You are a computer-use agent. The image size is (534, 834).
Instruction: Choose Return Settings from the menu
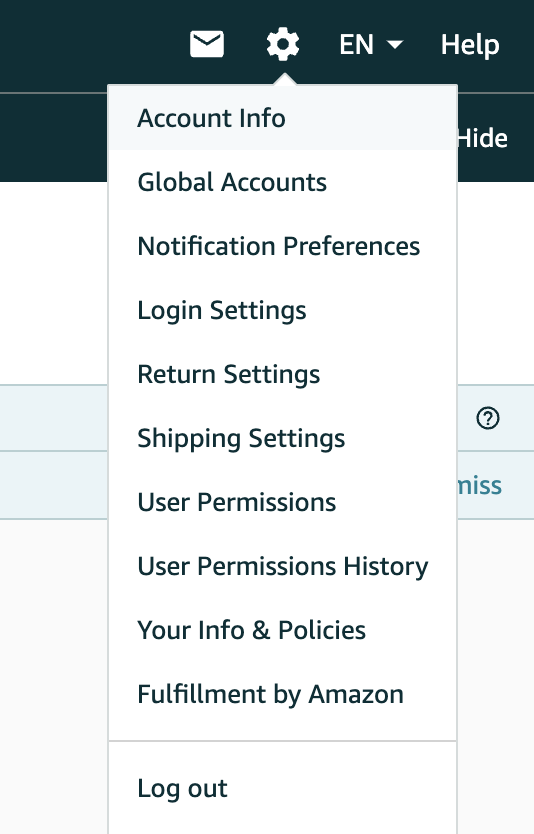pyautogui.click(x=283, y=374)
